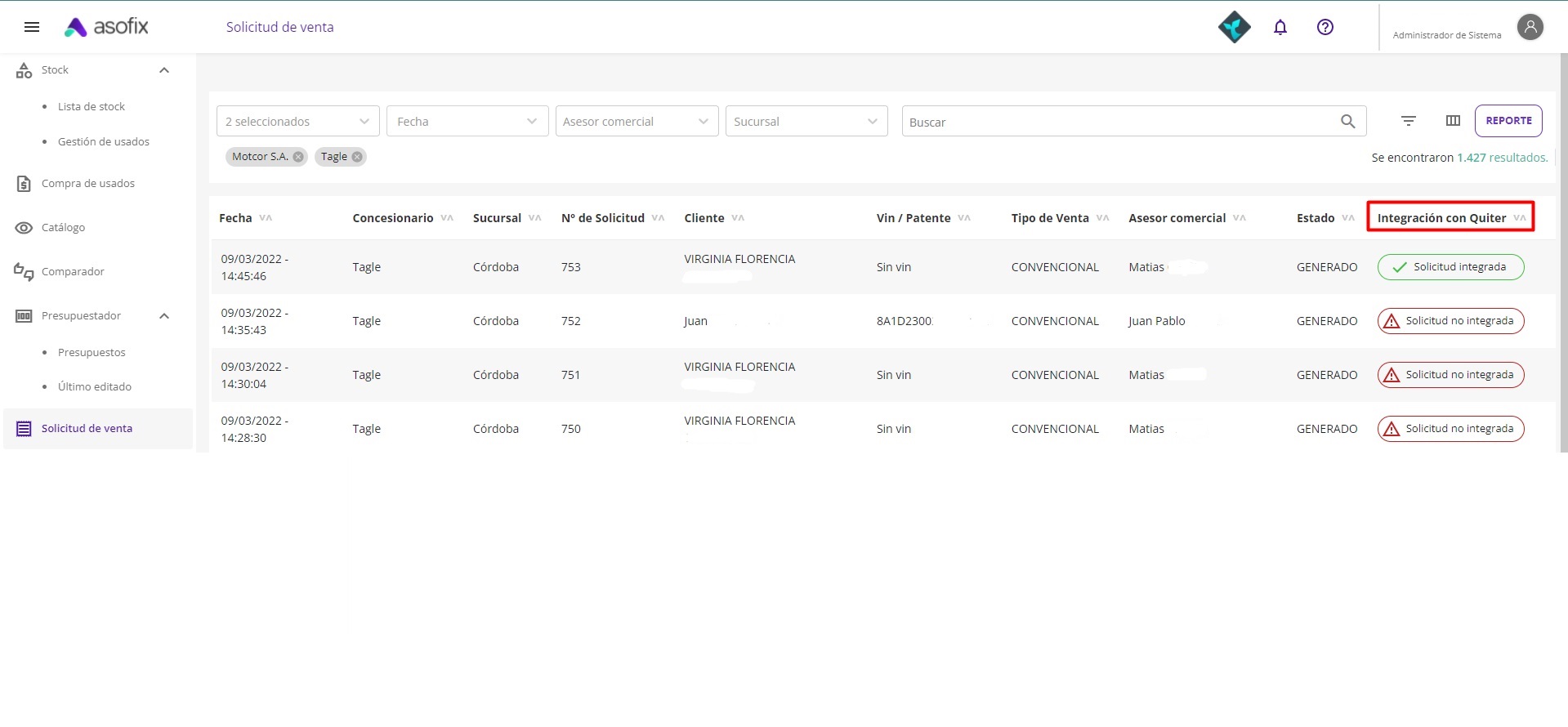Go to Último editado submenu item
The height and width of the screenshot is (727, 1568).
(95, 387)
